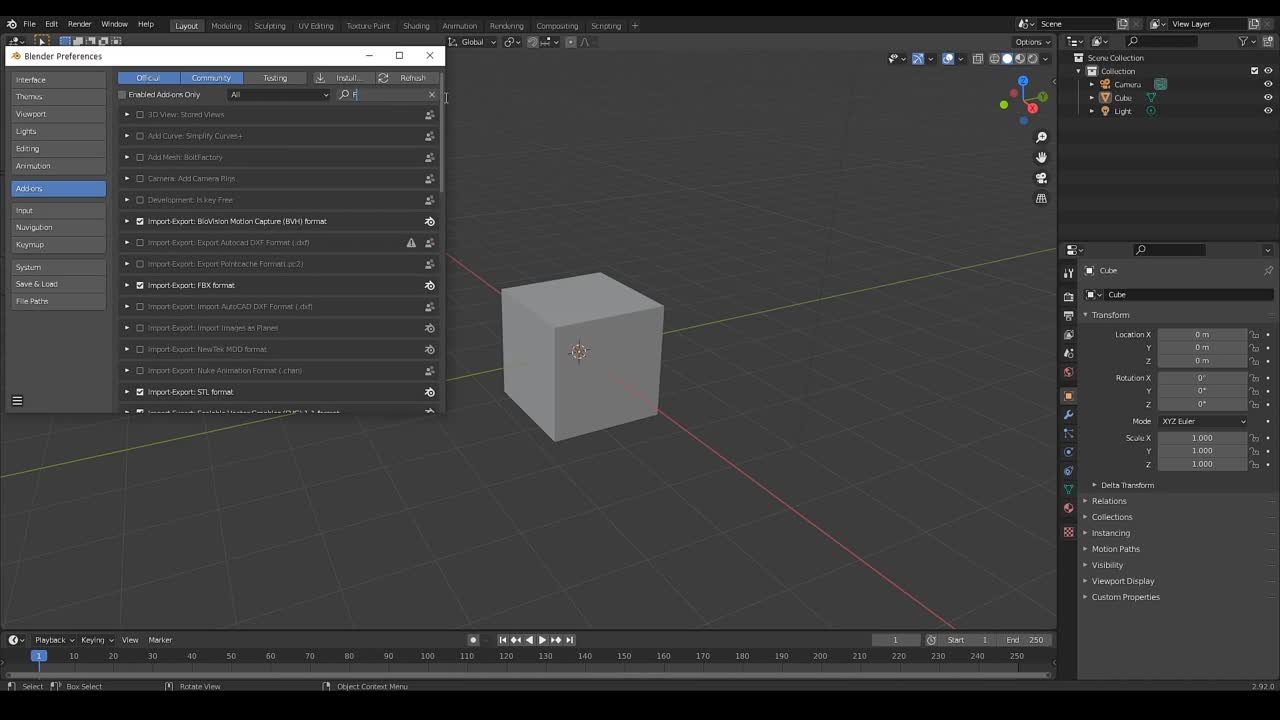Hide the Cube in the outliner

1268,98
